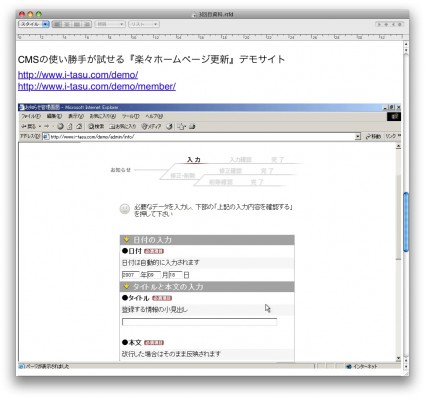Select the 入力 step tab
This screenshot has height=398, width=425.
click(194, 160)
